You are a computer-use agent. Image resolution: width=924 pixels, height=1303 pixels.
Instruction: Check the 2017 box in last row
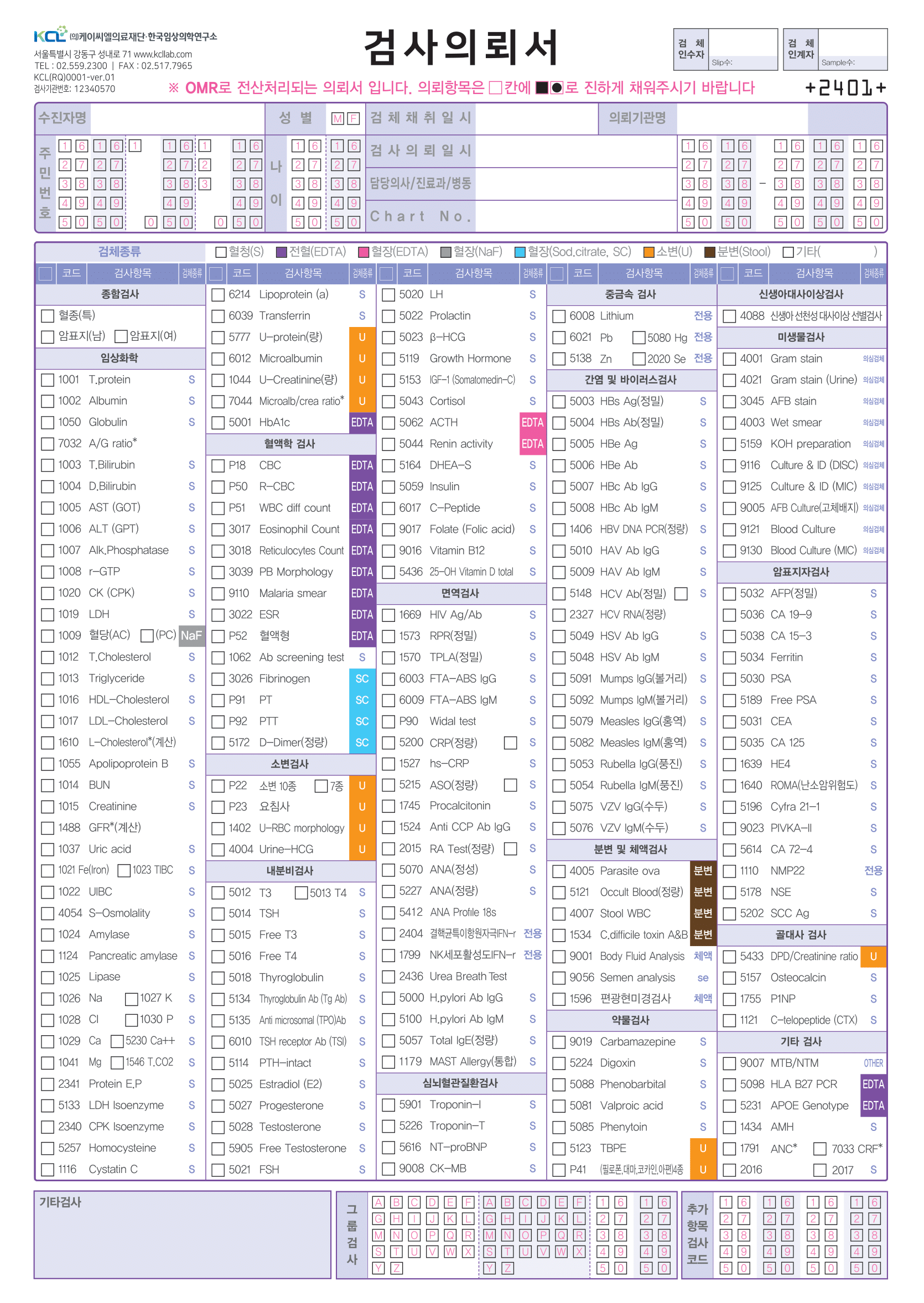[820, 1170]
